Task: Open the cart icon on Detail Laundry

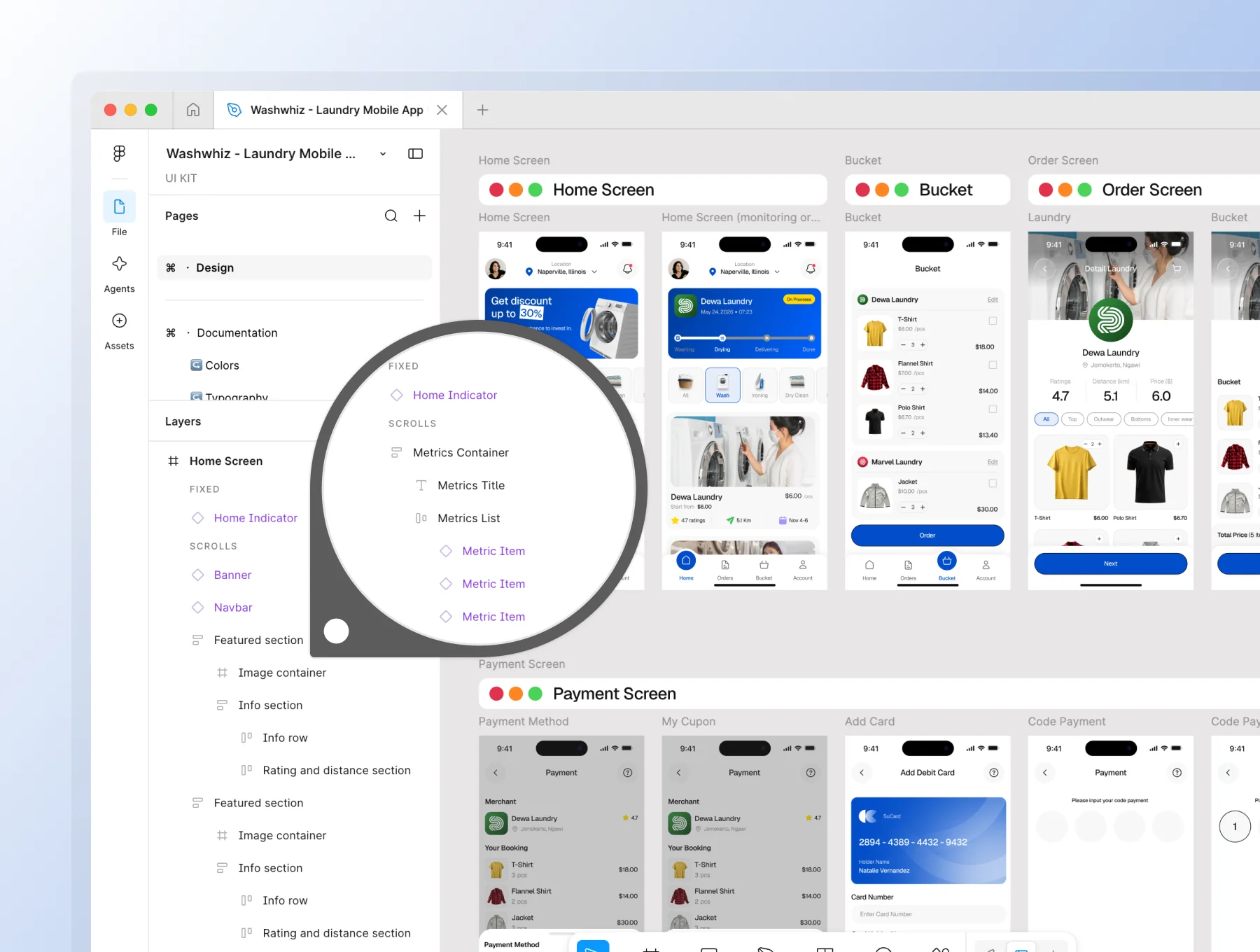Action: pyautogui.click(x=1177, y=269)
